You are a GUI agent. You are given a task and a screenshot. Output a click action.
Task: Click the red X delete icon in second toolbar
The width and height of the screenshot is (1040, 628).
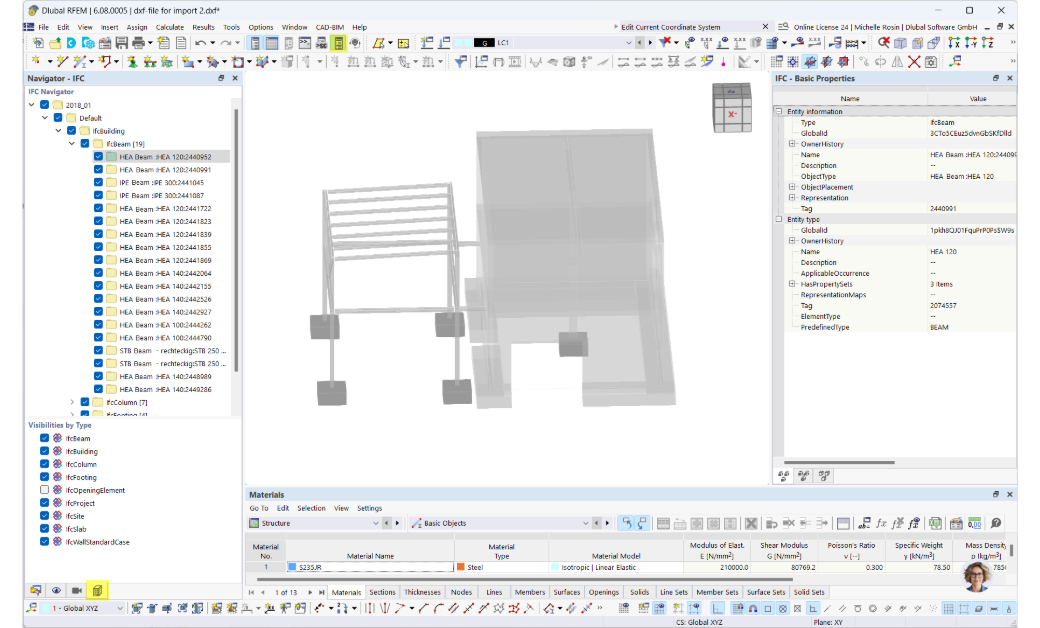click(x=914, y=62)
